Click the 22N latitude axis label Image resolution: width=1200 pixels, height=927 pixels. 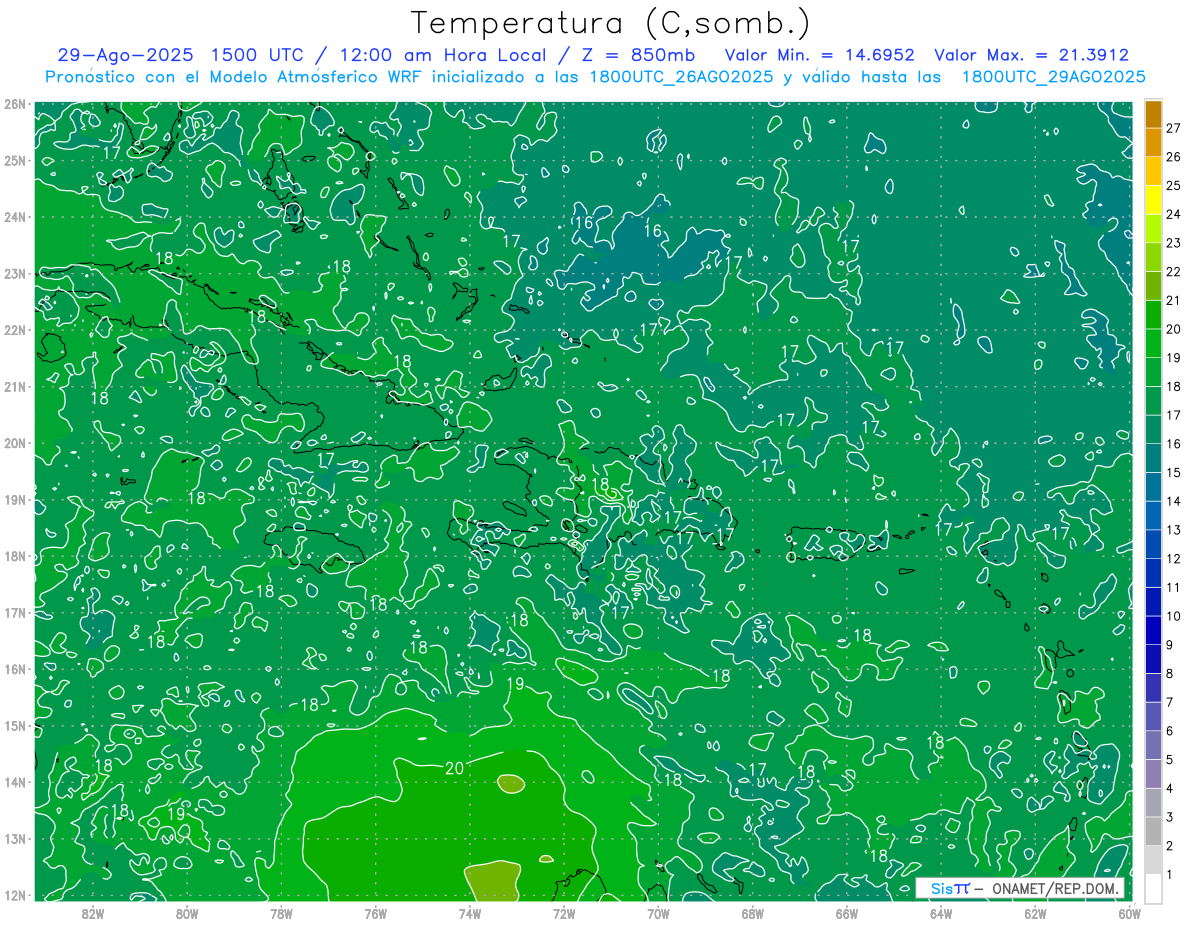[15, 330]
